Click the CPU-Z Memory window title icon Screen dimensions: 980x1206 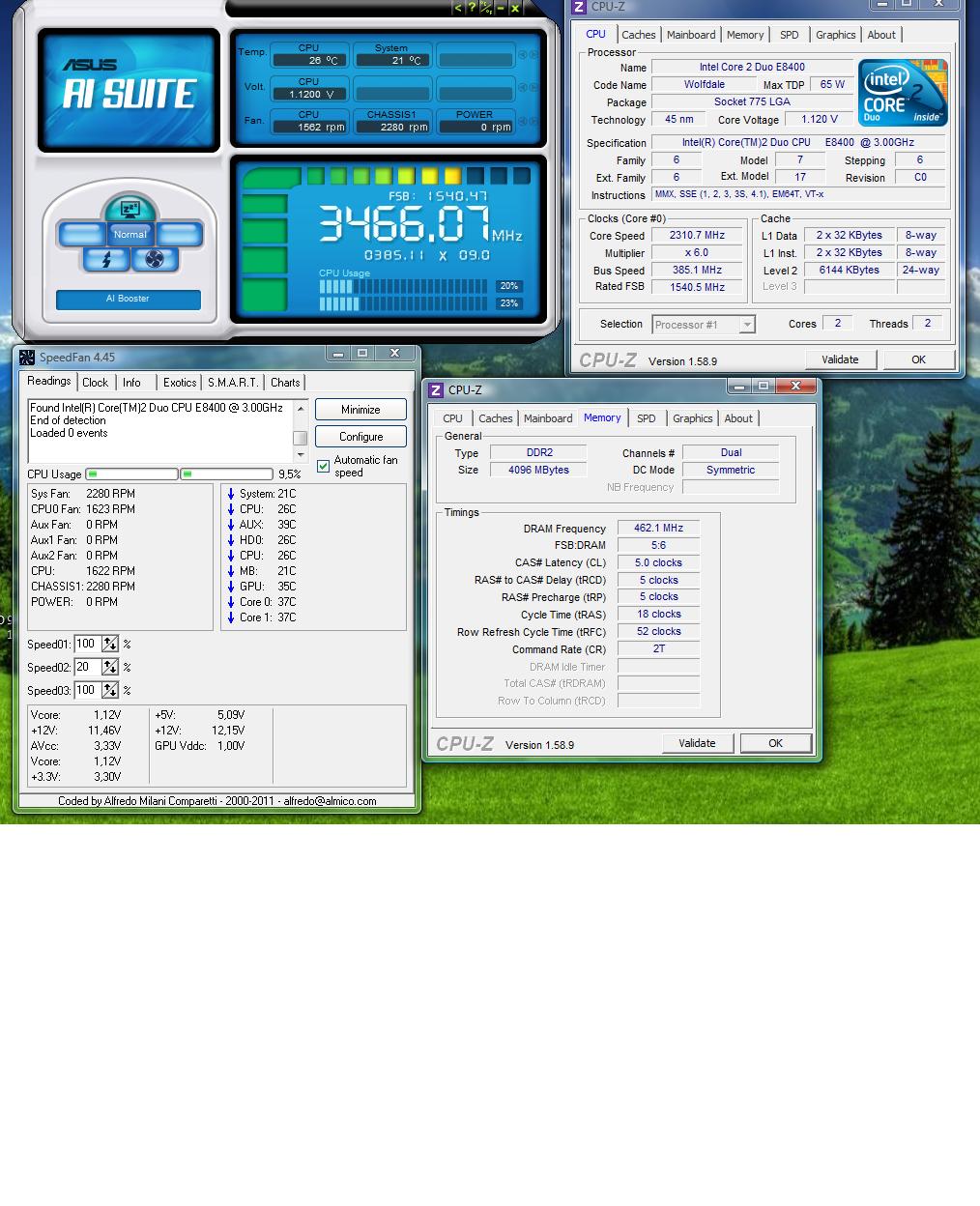click(x=436, y=390)
